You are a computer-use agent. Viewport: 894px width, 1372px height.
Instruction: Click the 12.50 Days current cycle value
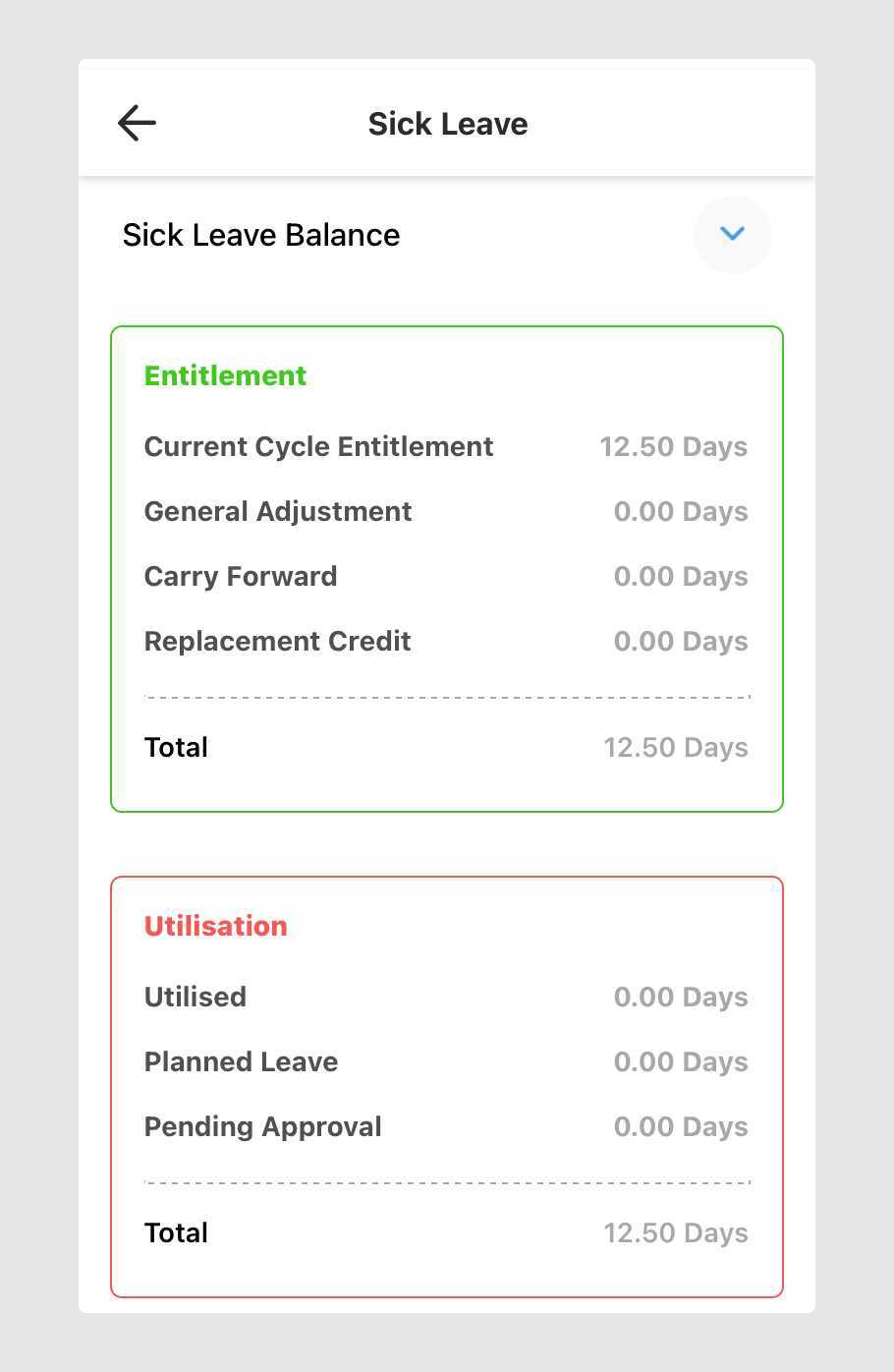click(674, 446)
